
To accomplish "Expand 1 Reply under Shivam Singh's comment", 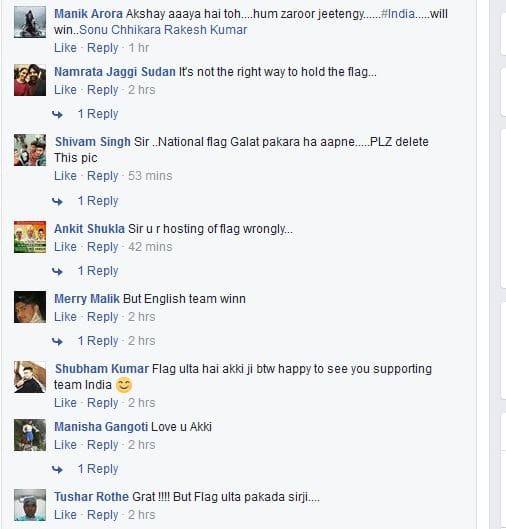I will [x=98, y=201].
